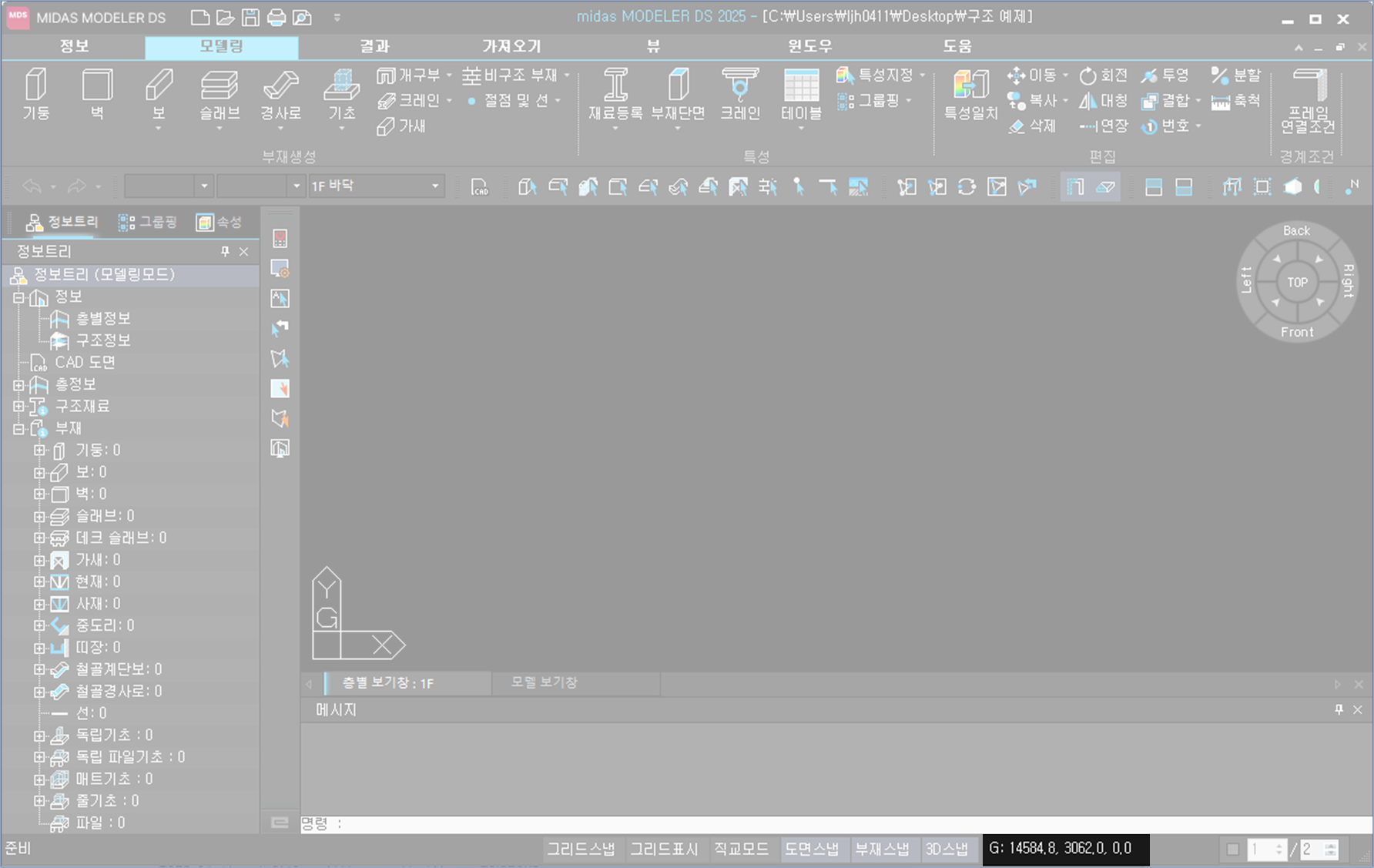
Task: Click the 투영 (projection) edit tool
Action: pos(1165,75)
